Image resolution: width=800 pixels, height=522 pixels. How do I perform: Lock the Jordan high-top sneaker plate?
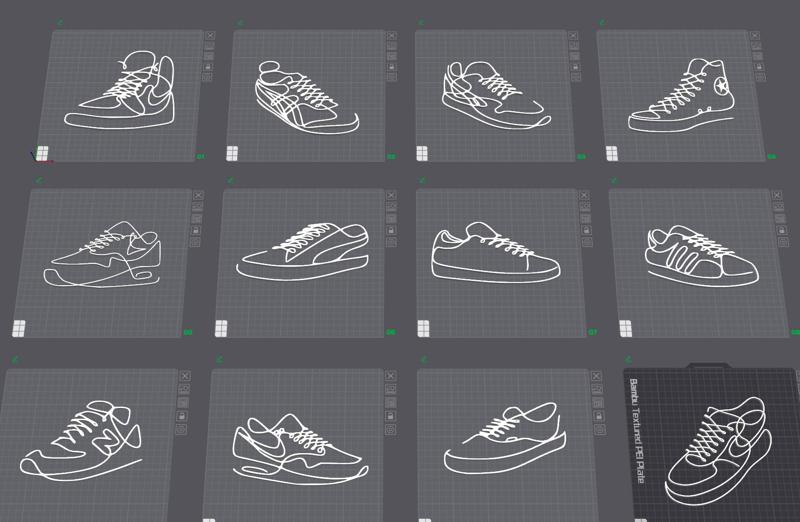208,67
